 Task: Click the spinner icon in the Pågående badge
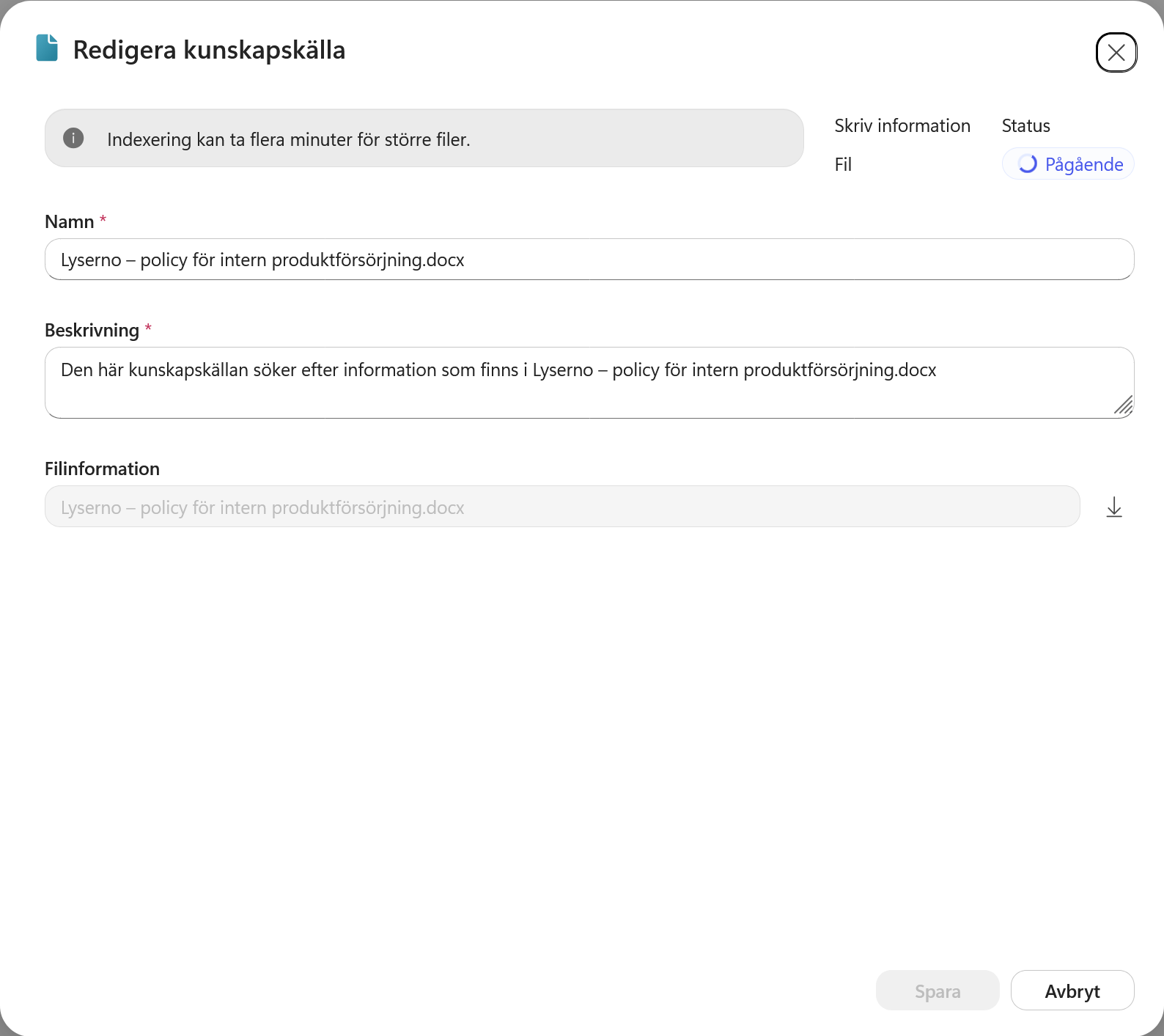pos(1027,164)
